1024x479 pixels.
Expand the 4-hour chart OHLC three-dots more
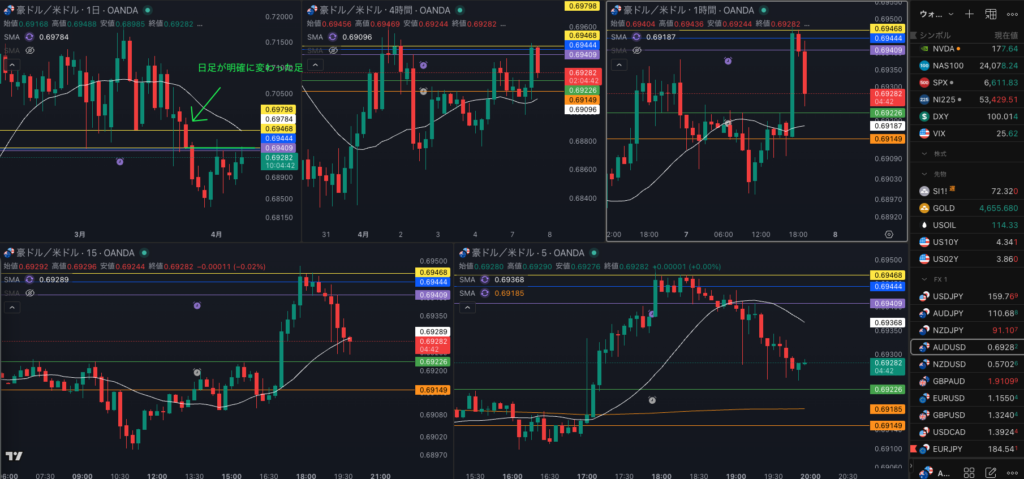point(502,24)
